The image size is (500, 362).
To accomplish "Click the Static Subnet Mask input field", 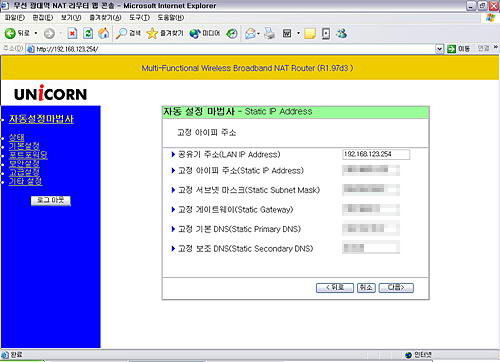I will [371, 190].
